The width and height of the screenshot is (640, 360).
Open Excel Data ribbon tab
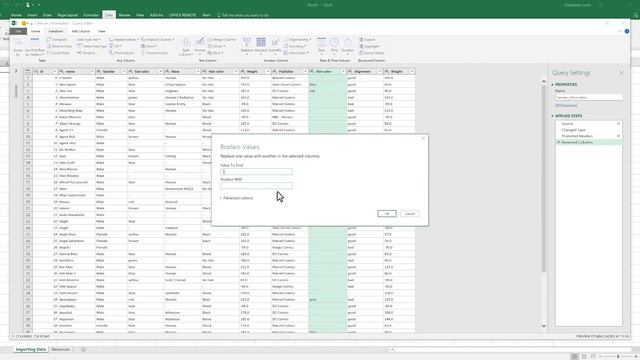(109, 15)
